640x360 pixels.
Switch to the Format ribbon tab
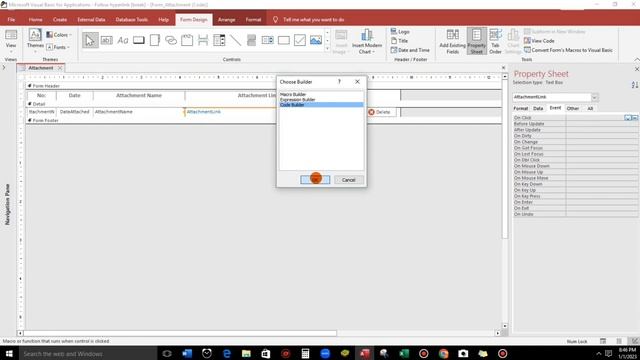coord(253,20)
